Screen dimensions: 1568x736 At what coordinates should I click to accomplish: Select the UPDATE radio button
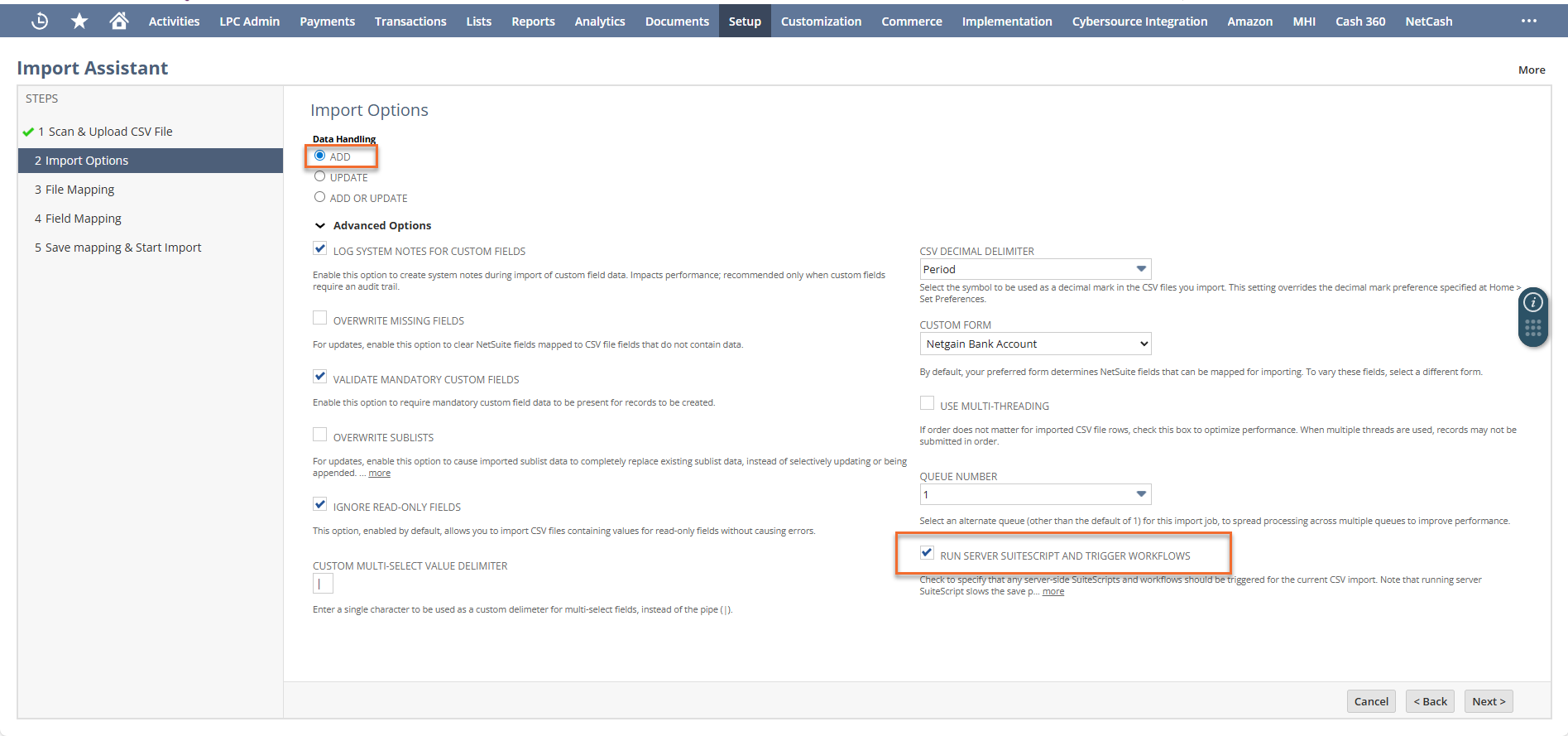click(x=320, y=176)
